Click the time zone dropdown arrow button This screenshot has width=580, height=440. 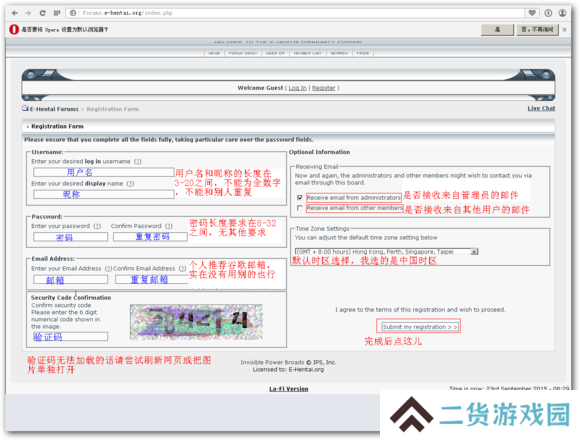(474, 252)
